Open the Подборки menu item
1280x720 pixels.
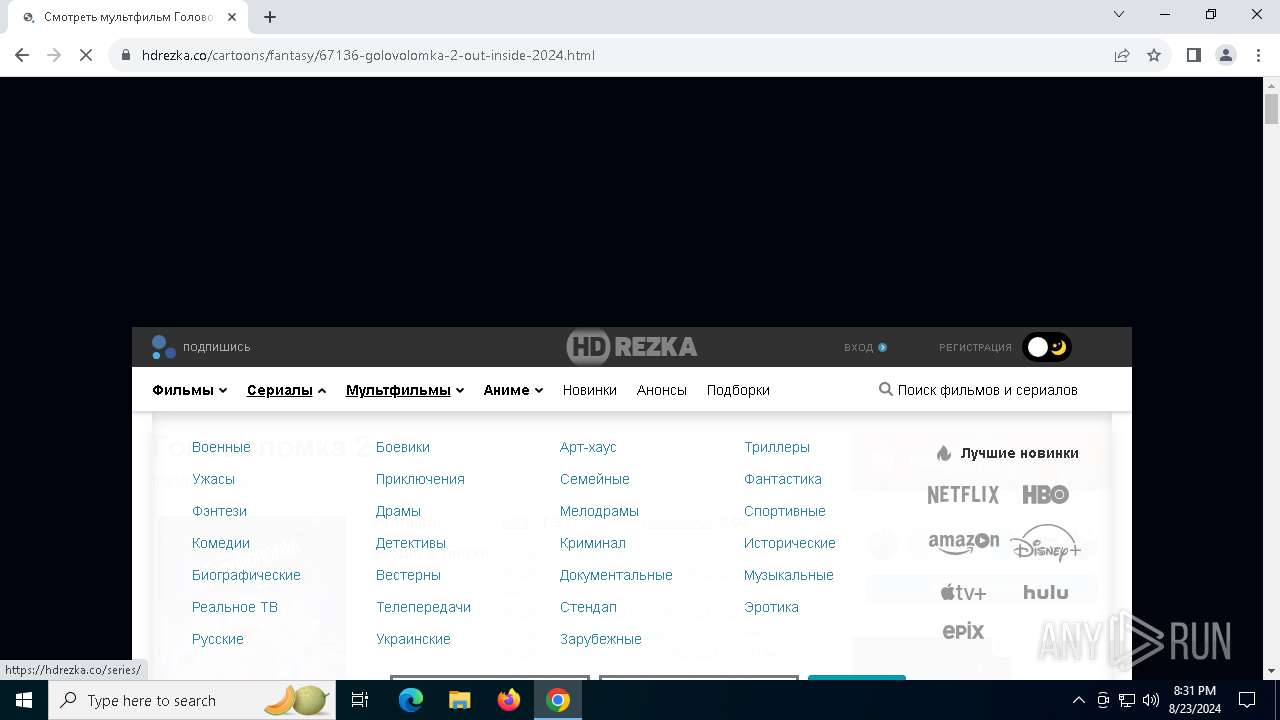tap(738, 390)
